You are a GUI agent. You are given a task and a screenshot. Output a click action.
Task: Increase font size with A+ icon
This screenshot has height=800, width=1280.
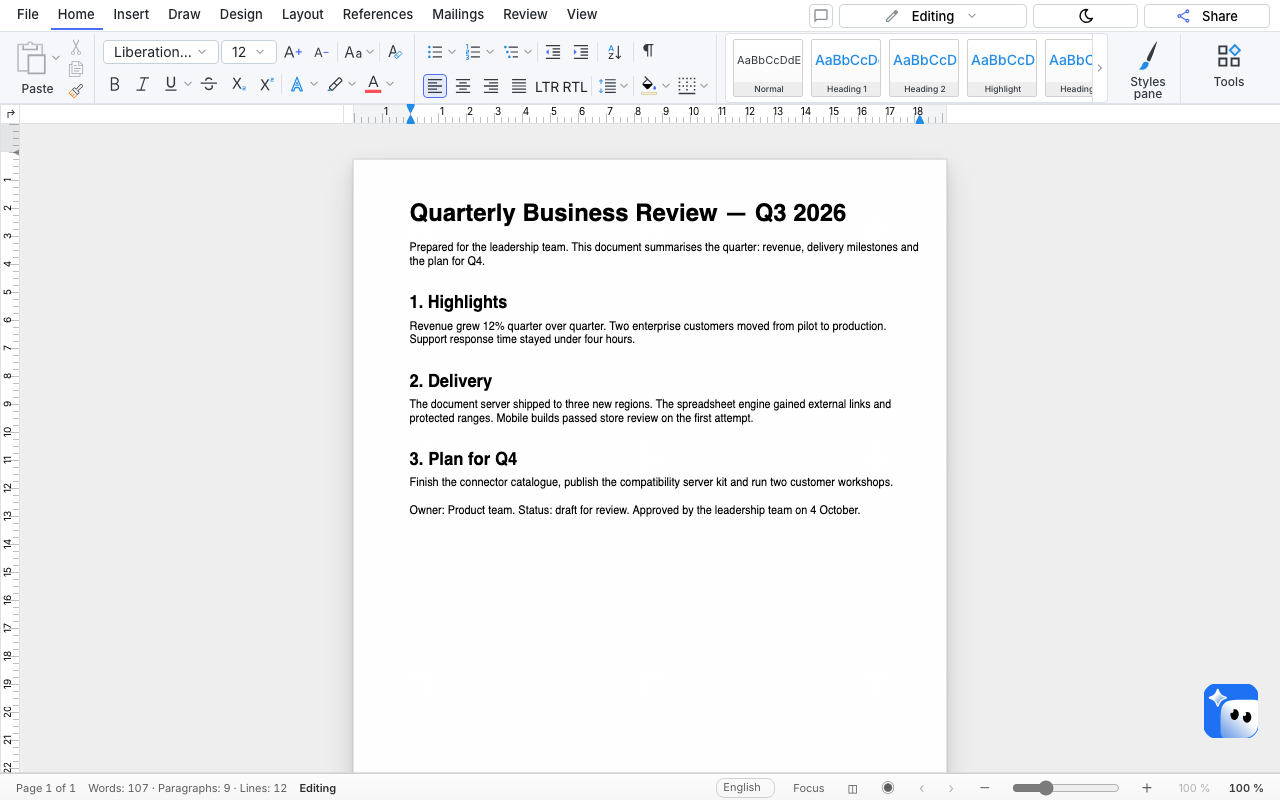coord(293,52)
